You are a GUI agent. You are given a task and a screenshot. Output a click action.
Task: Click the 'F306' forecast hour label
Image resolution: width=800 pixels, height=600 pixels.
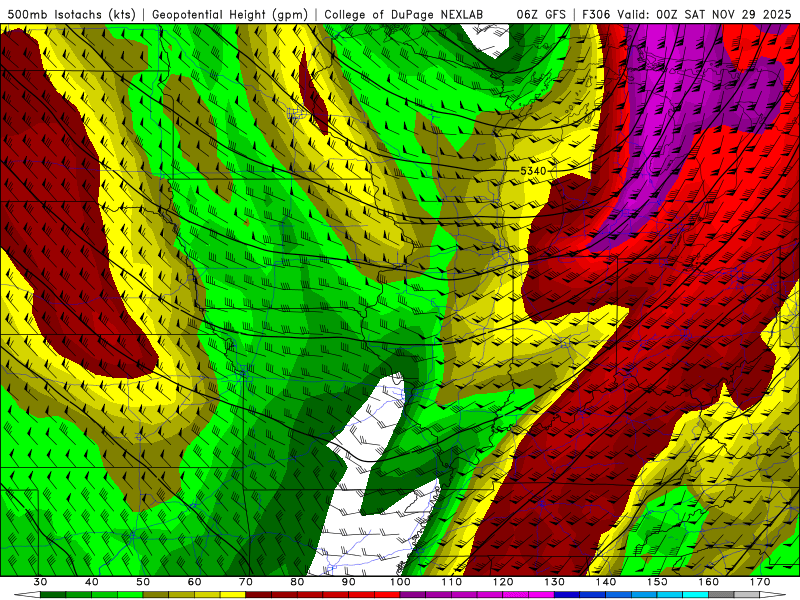tap(596, 14)
